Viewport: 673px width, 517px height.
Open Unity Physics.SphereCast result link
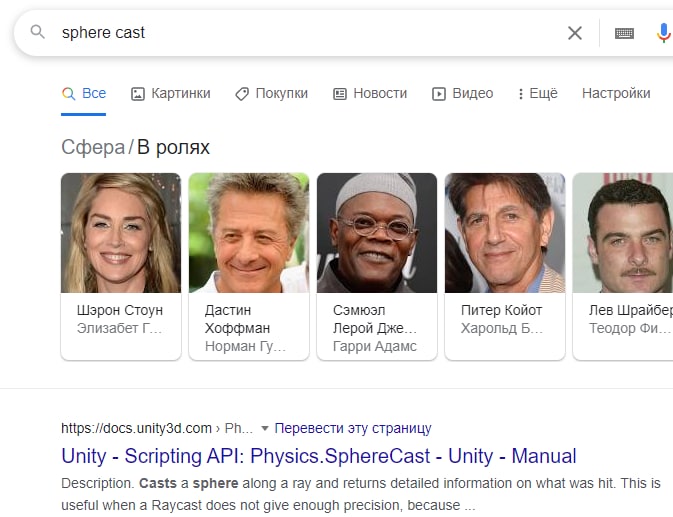tap(319, 456)
